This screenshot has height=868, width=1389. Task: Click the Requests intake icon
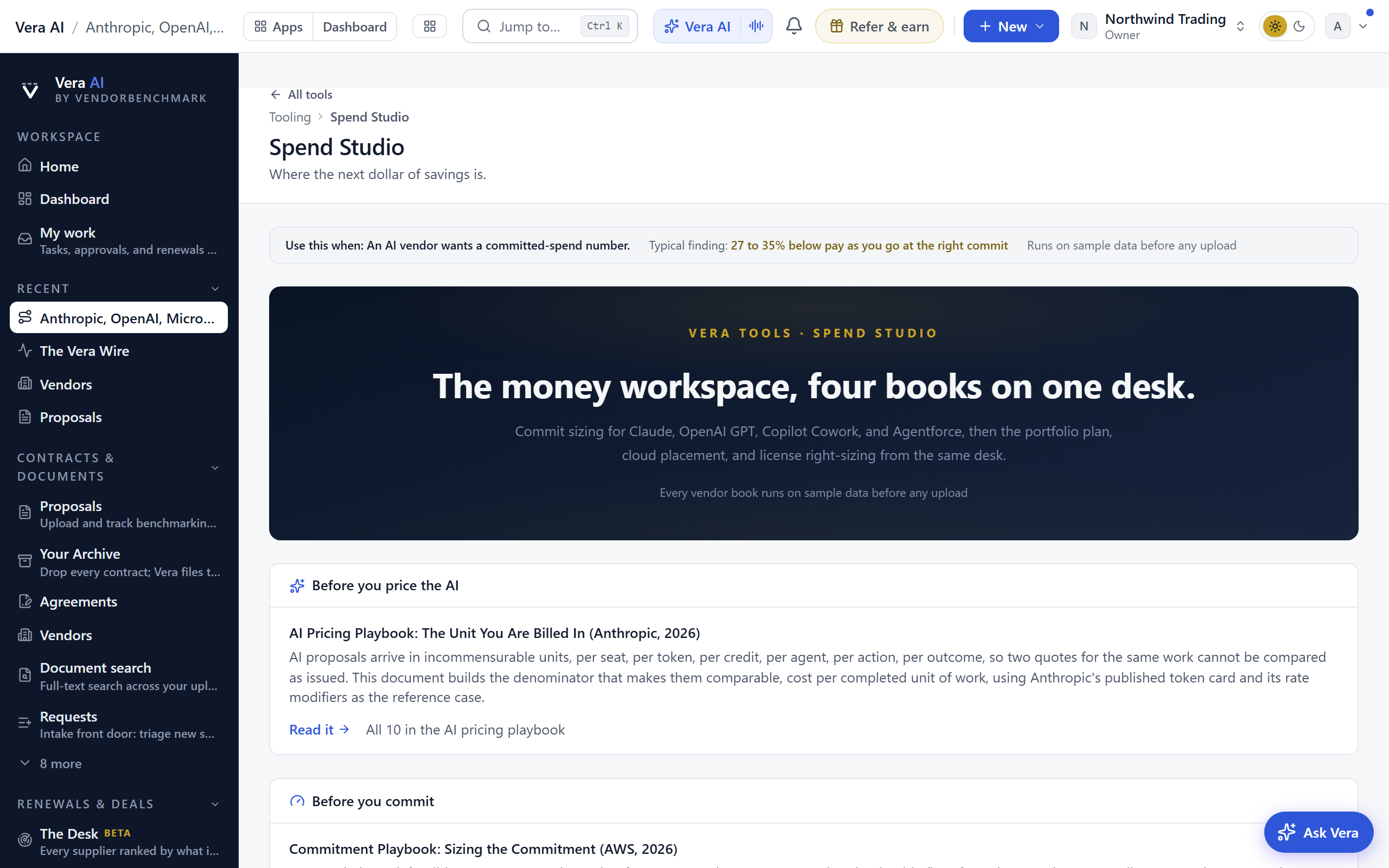click(x=24, y=723)
